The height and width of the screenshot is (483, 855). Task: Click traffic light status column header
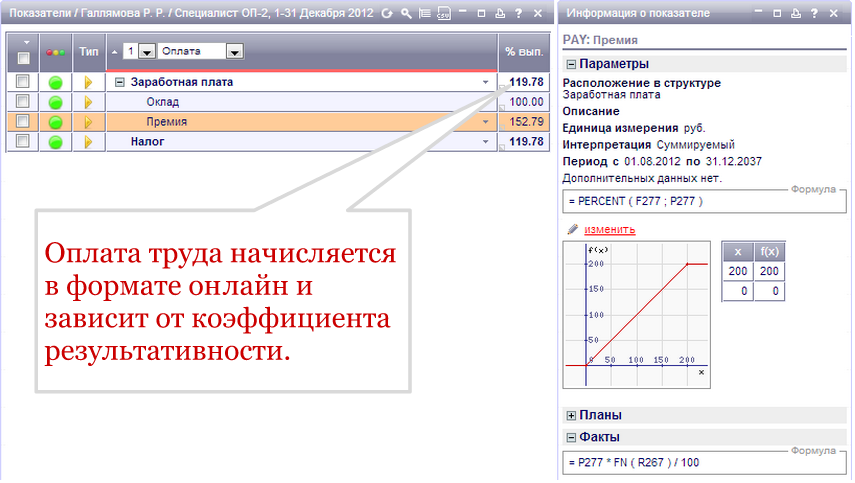[x=56, y=52]
